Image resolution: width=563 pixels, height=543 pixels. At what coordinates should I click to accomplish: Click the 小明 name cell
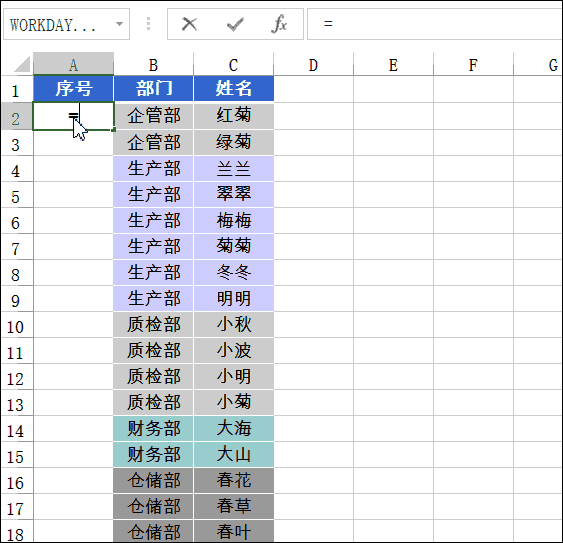(x=234, y=377)
